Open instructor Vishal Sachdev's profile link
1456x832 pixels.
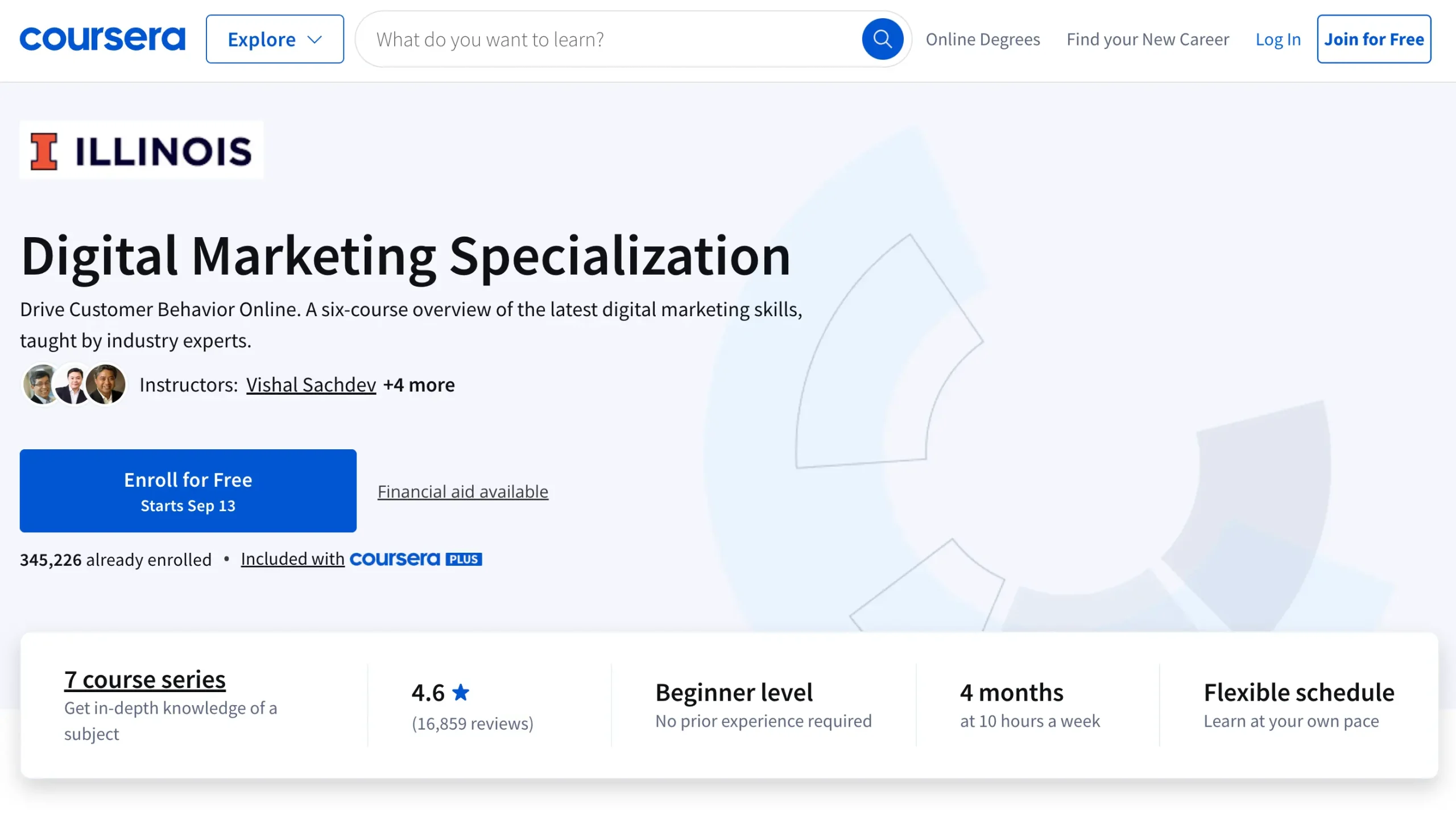point(311,384)
